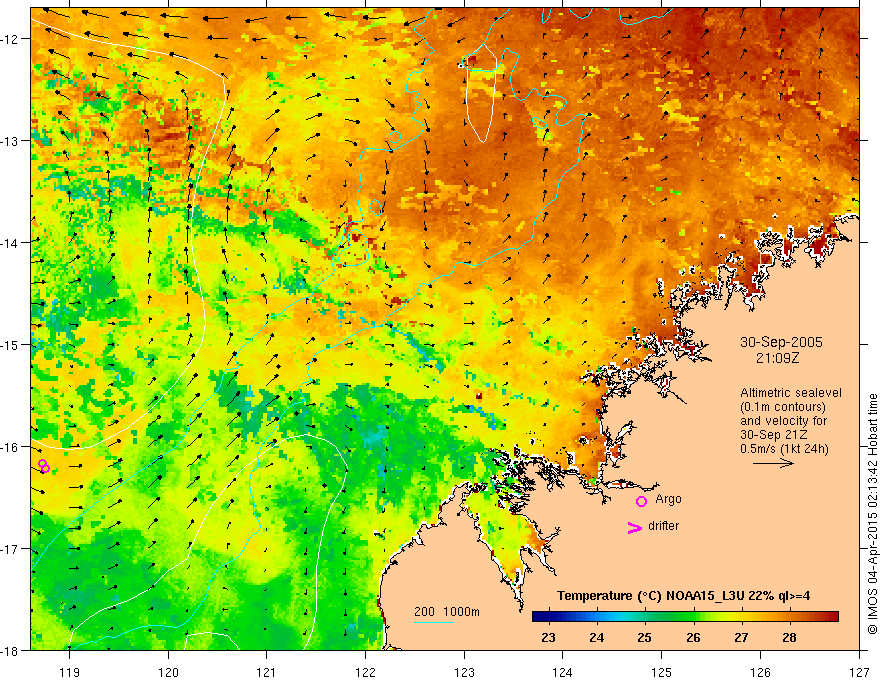This screenshot has height=680, width=880.
Task: Click the '-15' latitude axis label
Action: tap(10, 344)
